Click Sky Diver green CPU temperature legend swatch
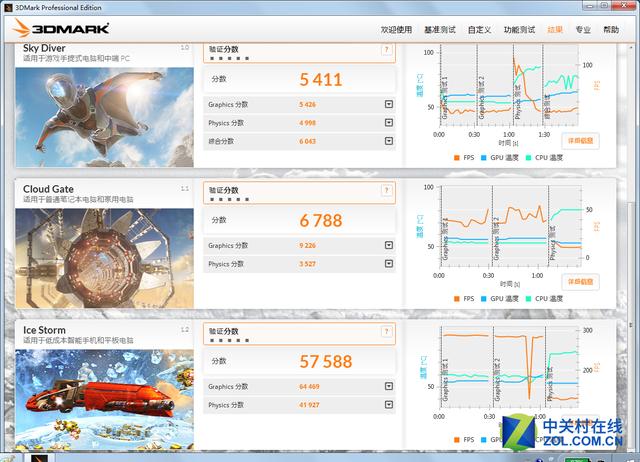640x462 pixels. [x=529, y=158]
